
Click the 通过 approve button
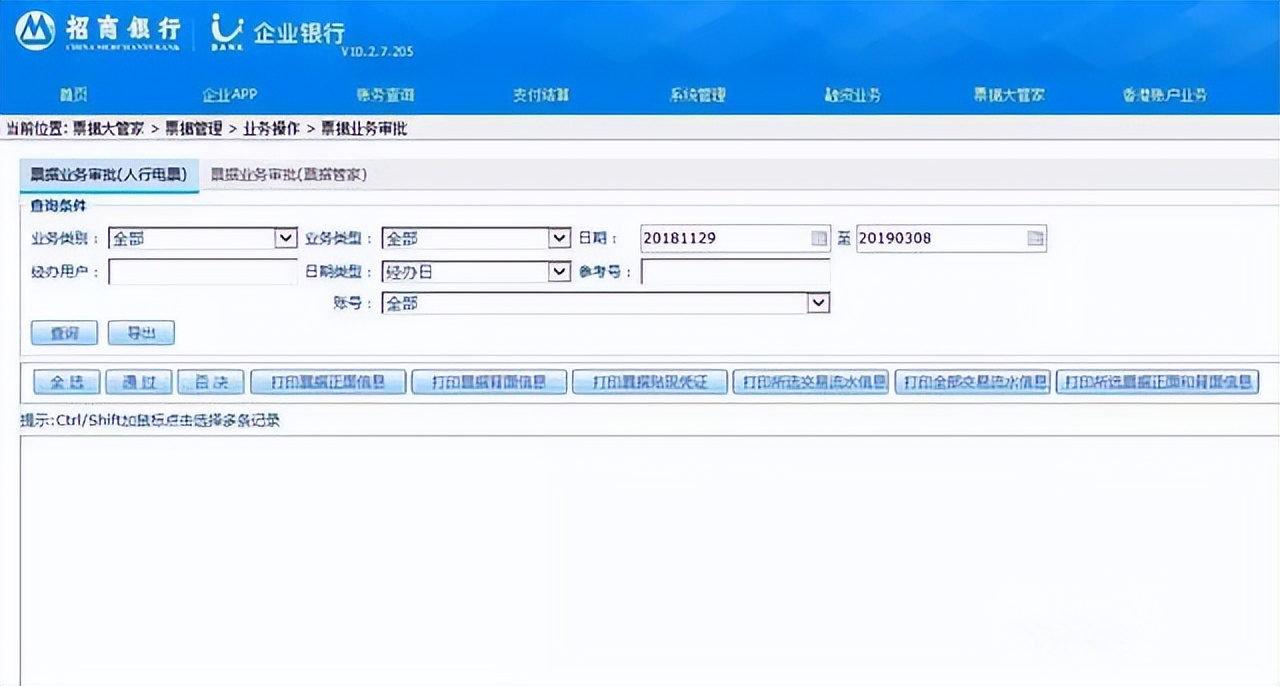tap(138, 381)
